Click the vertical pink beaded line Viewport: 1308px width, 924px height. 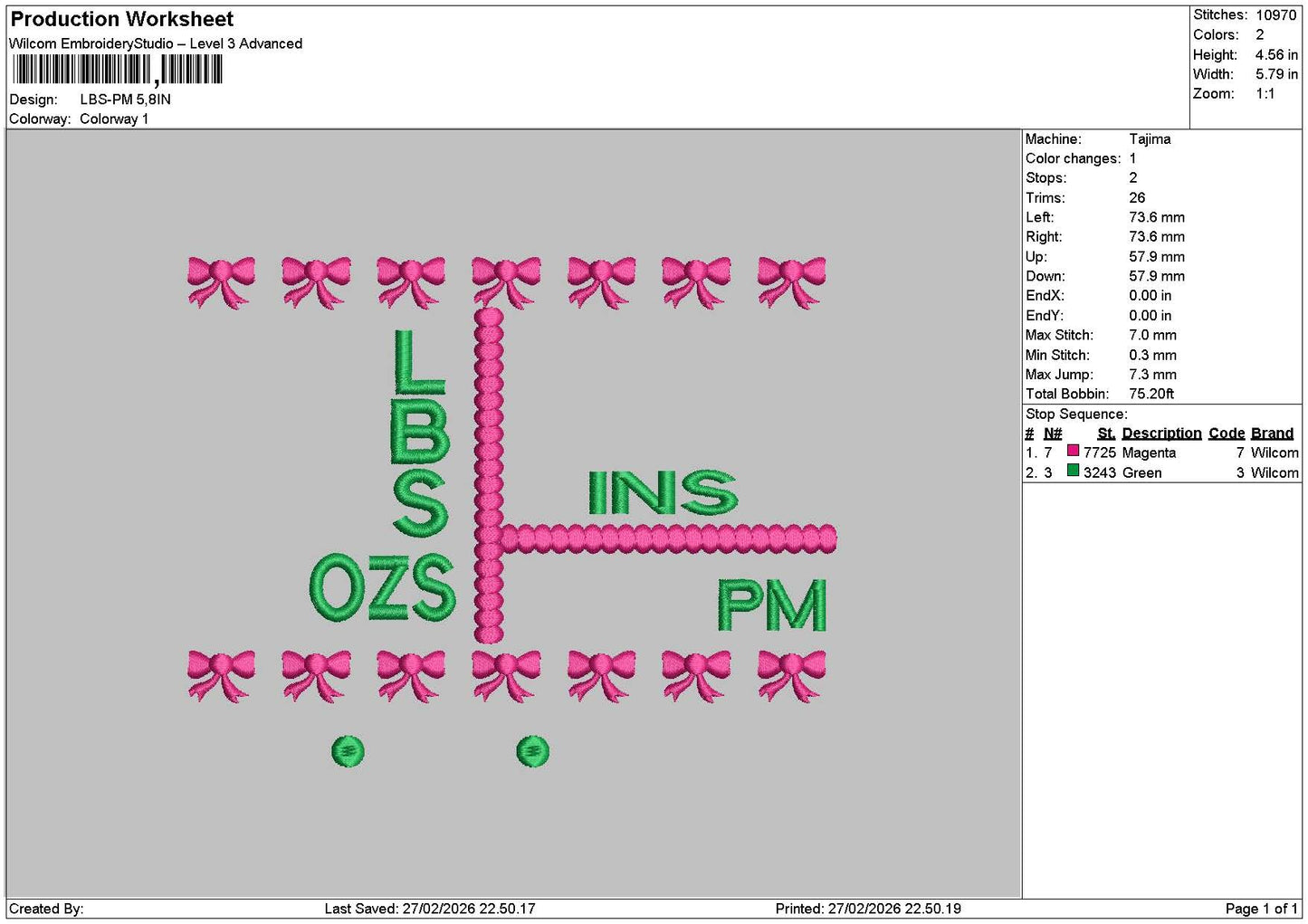tap(489, 476)
